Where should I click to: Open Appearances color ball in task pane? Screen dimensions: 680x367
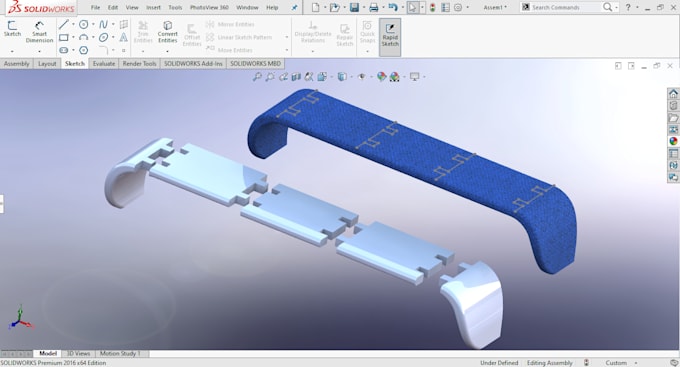click(x=673, y=141)
